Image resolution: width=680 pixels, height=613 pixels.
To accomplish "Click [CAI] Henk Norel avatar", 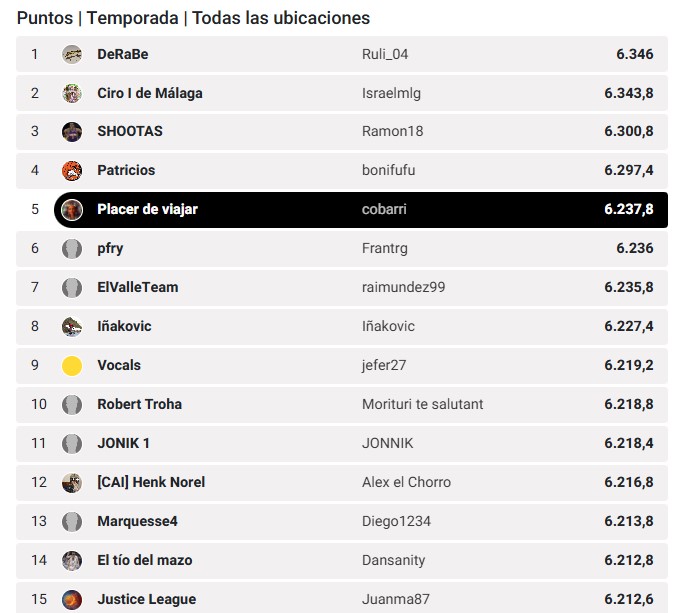I will tap(72, 483).
